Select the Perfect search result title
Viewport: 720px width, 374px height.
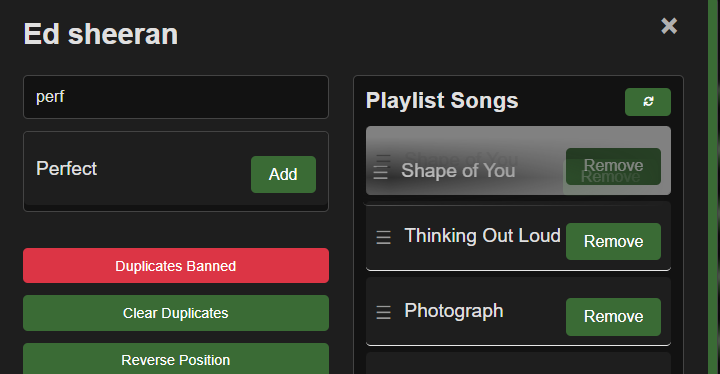[67, 169]
